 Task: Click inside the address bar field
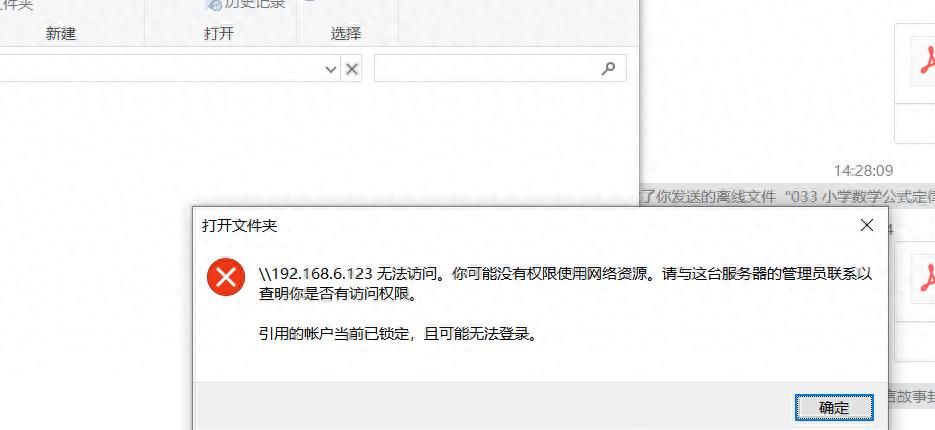[x=161, y=69]
